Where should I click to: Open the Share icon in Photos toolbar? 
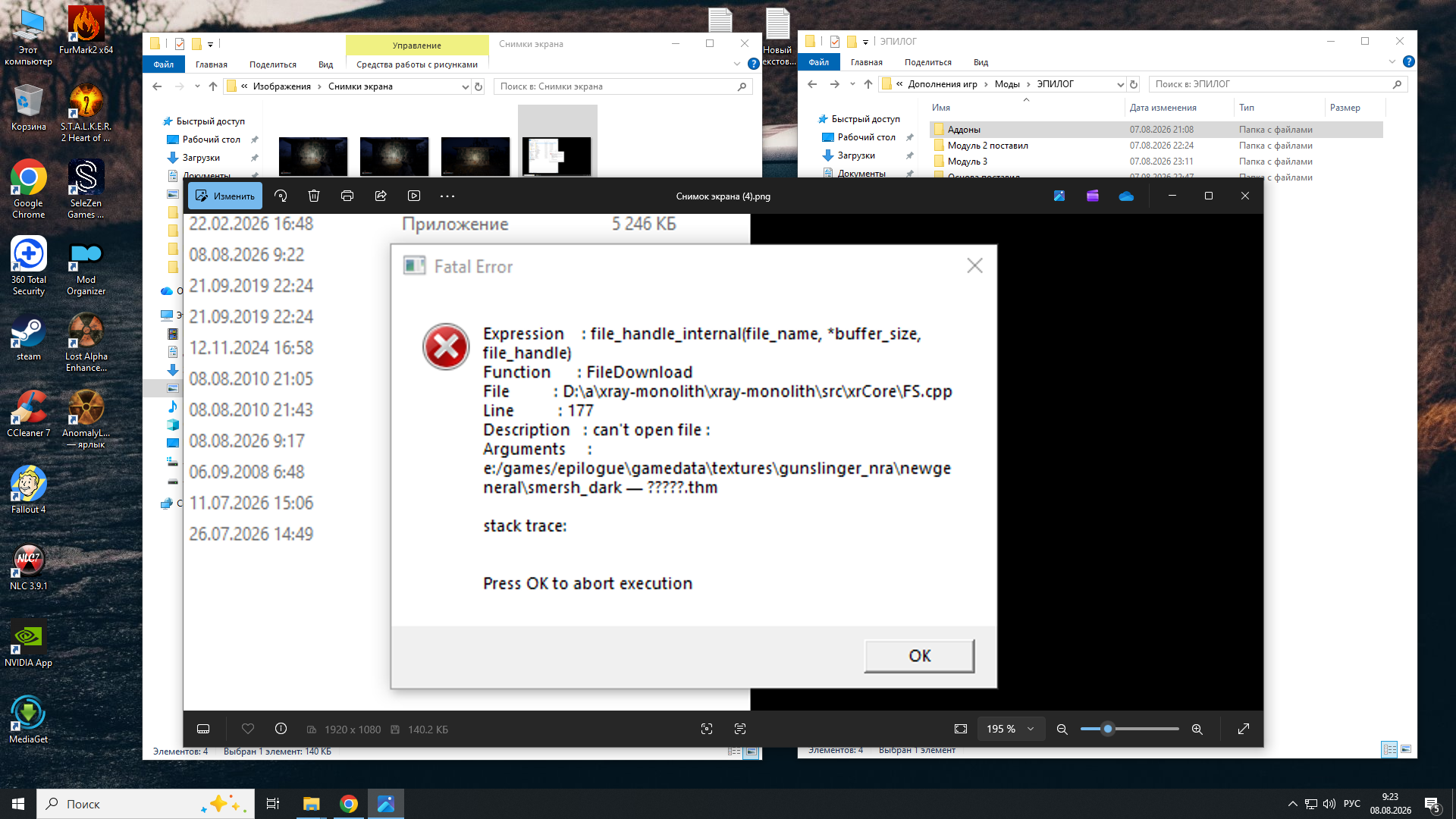(381, 196)
